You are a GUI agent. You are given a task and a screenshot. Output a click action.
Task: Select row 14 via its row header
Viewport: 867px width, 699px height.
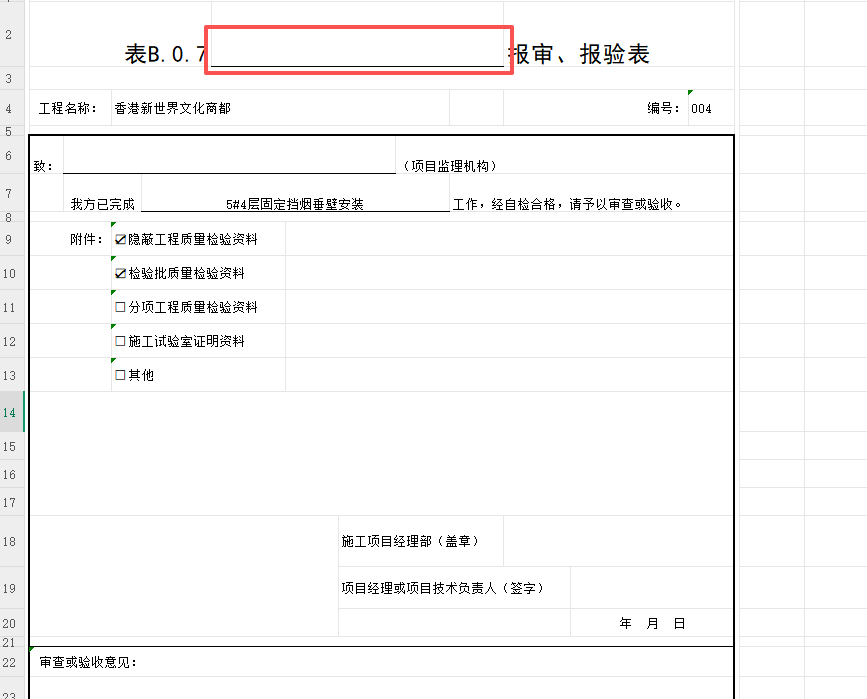click(x=9, y=413)
